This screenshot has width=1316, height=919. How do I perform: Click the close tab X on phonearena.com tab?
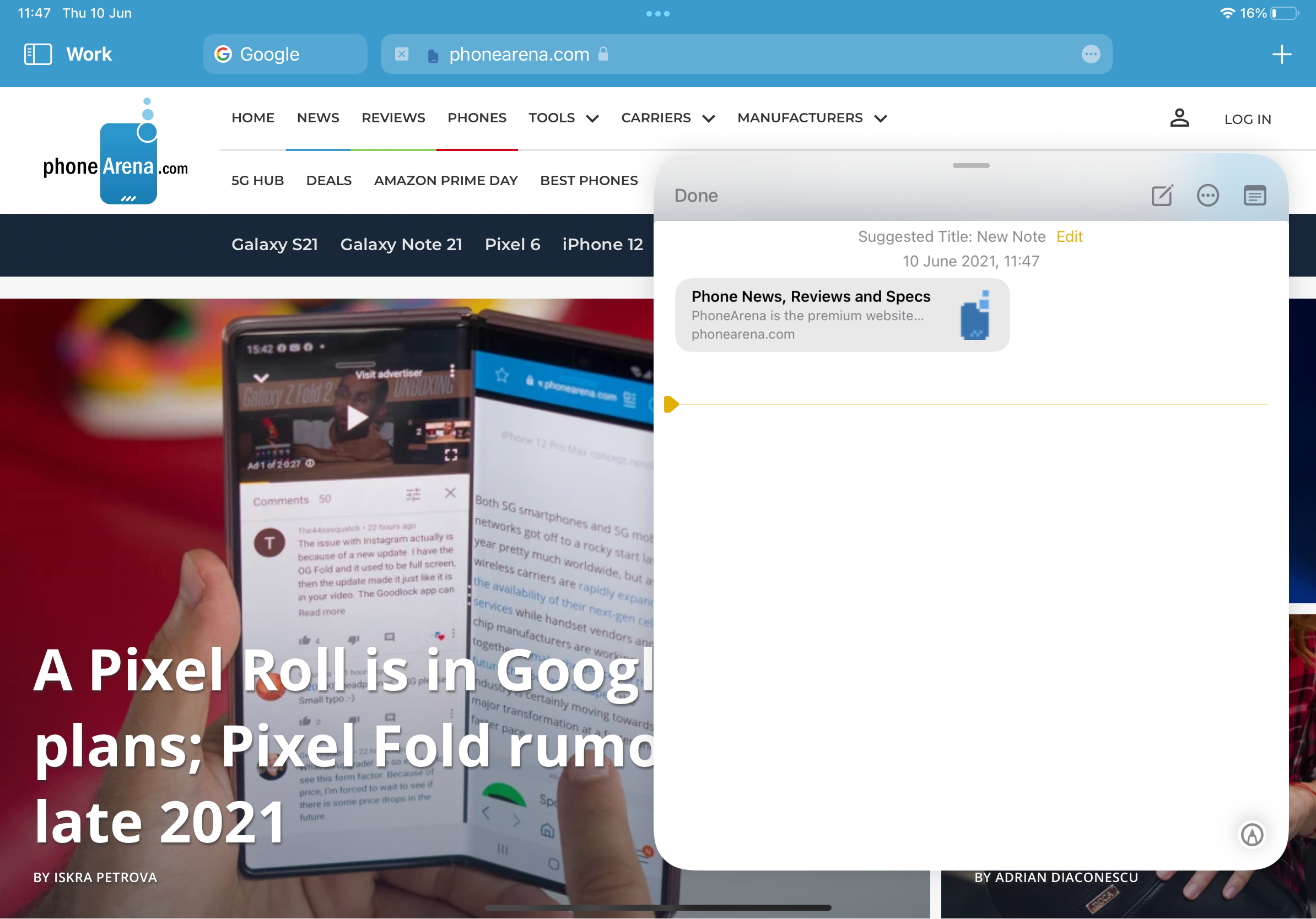(x=400, y=54)
